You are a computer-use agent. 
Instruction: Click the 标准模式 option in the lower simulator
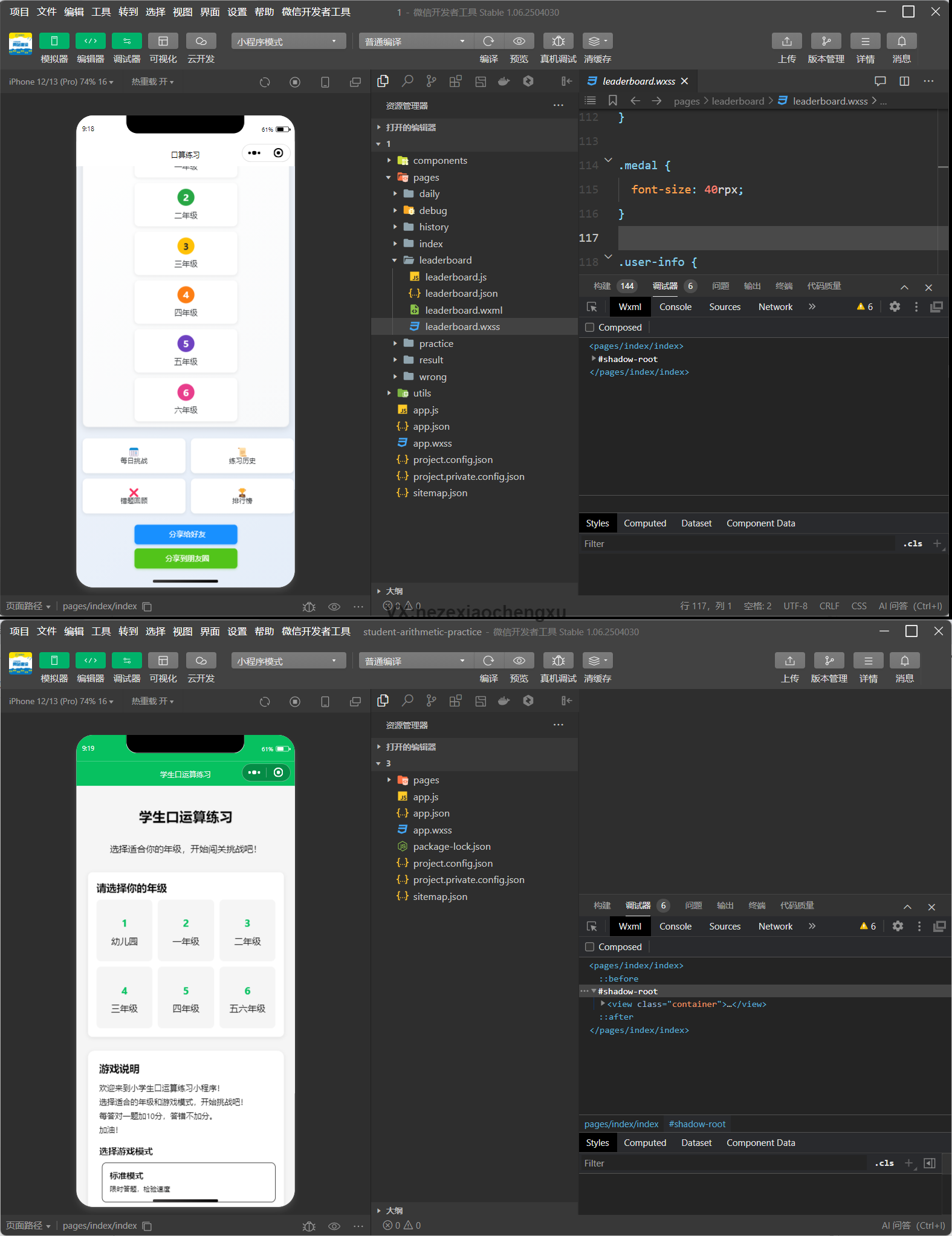pos(188,1182)
